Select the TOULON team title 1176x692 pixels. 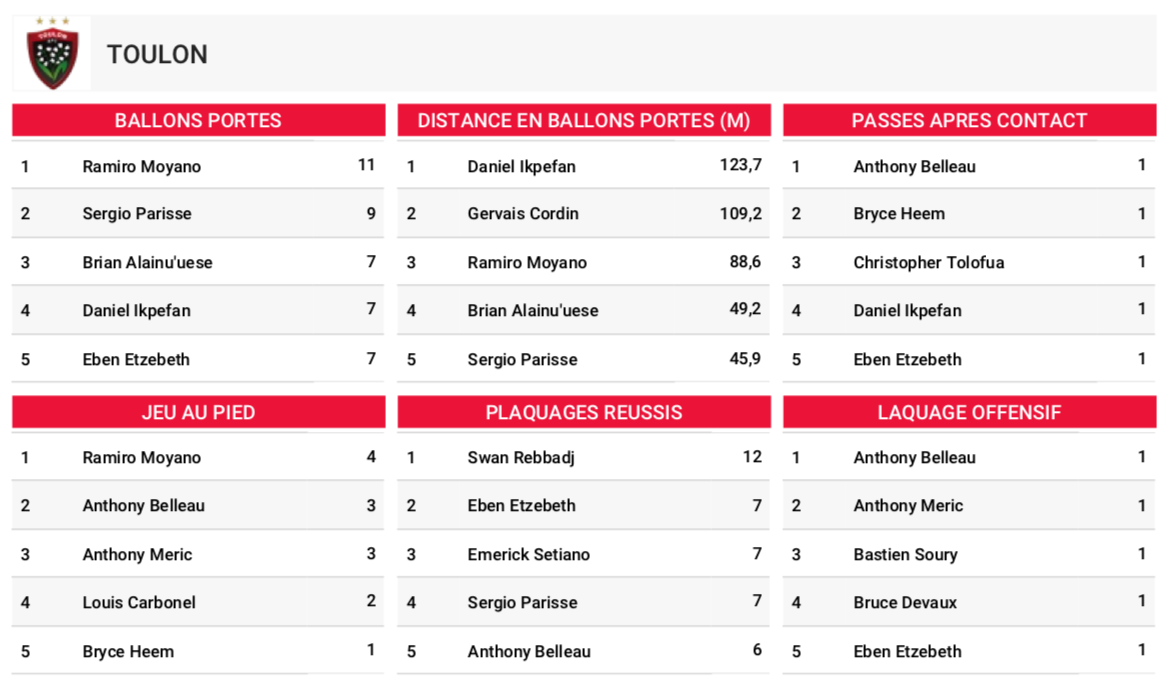tap(157, 55)
